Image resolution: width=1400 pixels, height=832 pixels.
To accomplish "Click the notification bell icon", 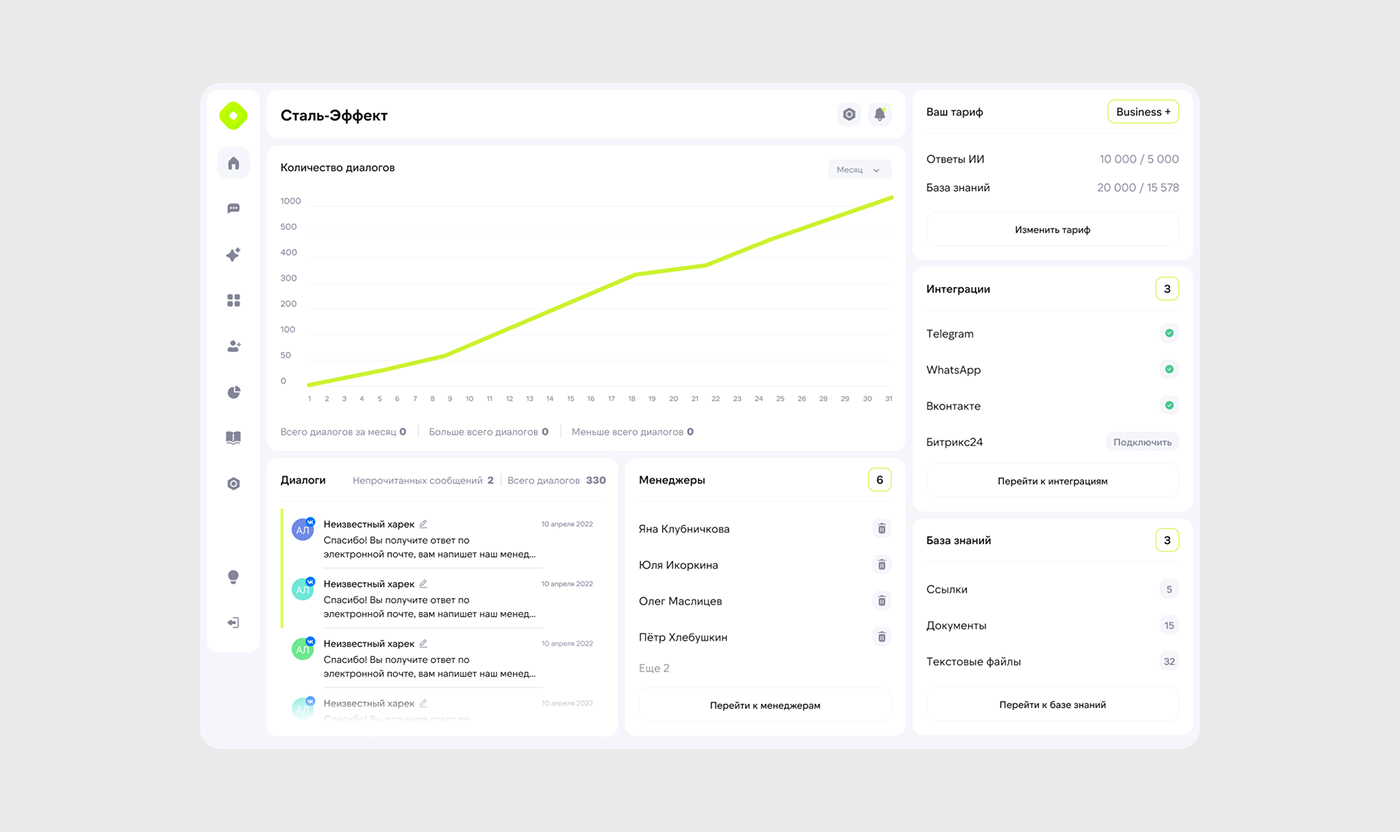I will [879, 114].
